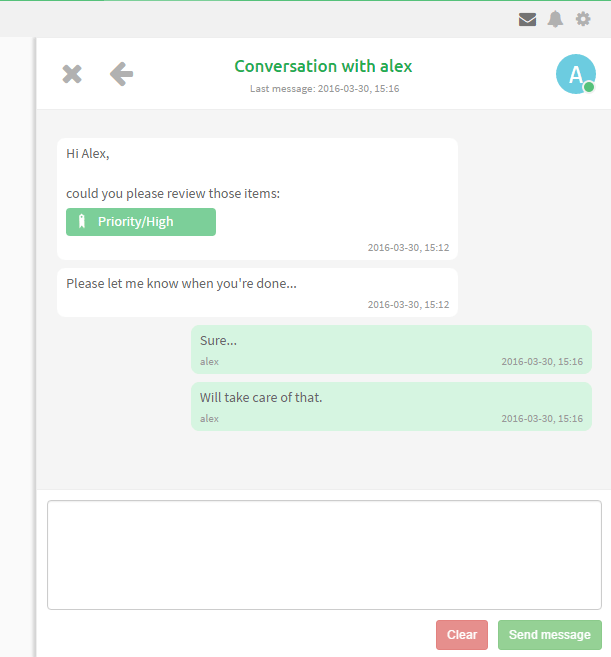
Task: Click the last message timestamp in header
Action: click(x=323, y=89)
